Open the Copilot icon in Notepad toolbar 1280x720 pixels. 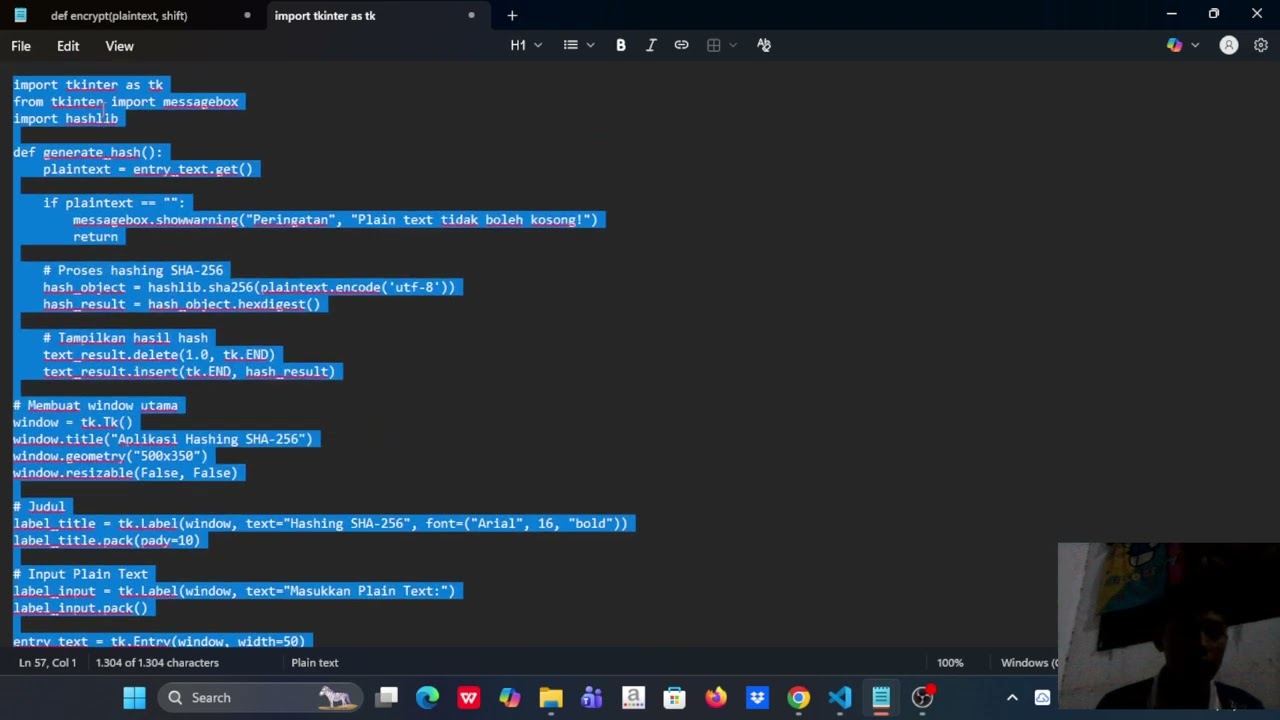point(1174,45)
